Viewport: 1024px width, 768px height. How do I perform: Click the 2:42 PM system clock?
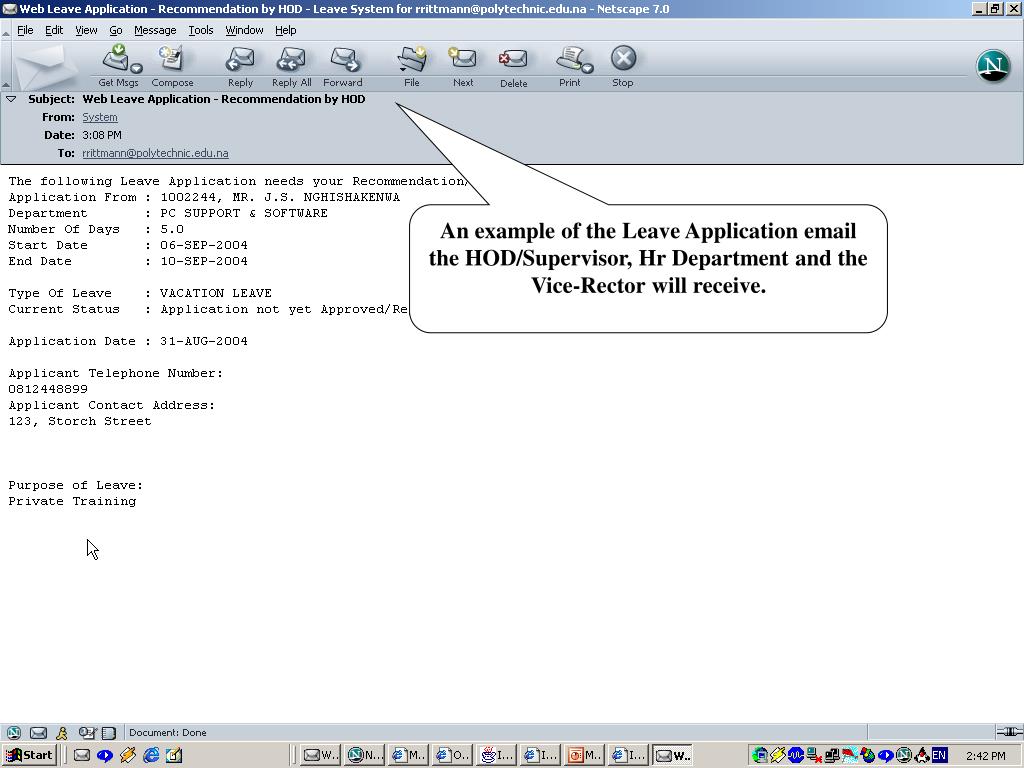985,756
